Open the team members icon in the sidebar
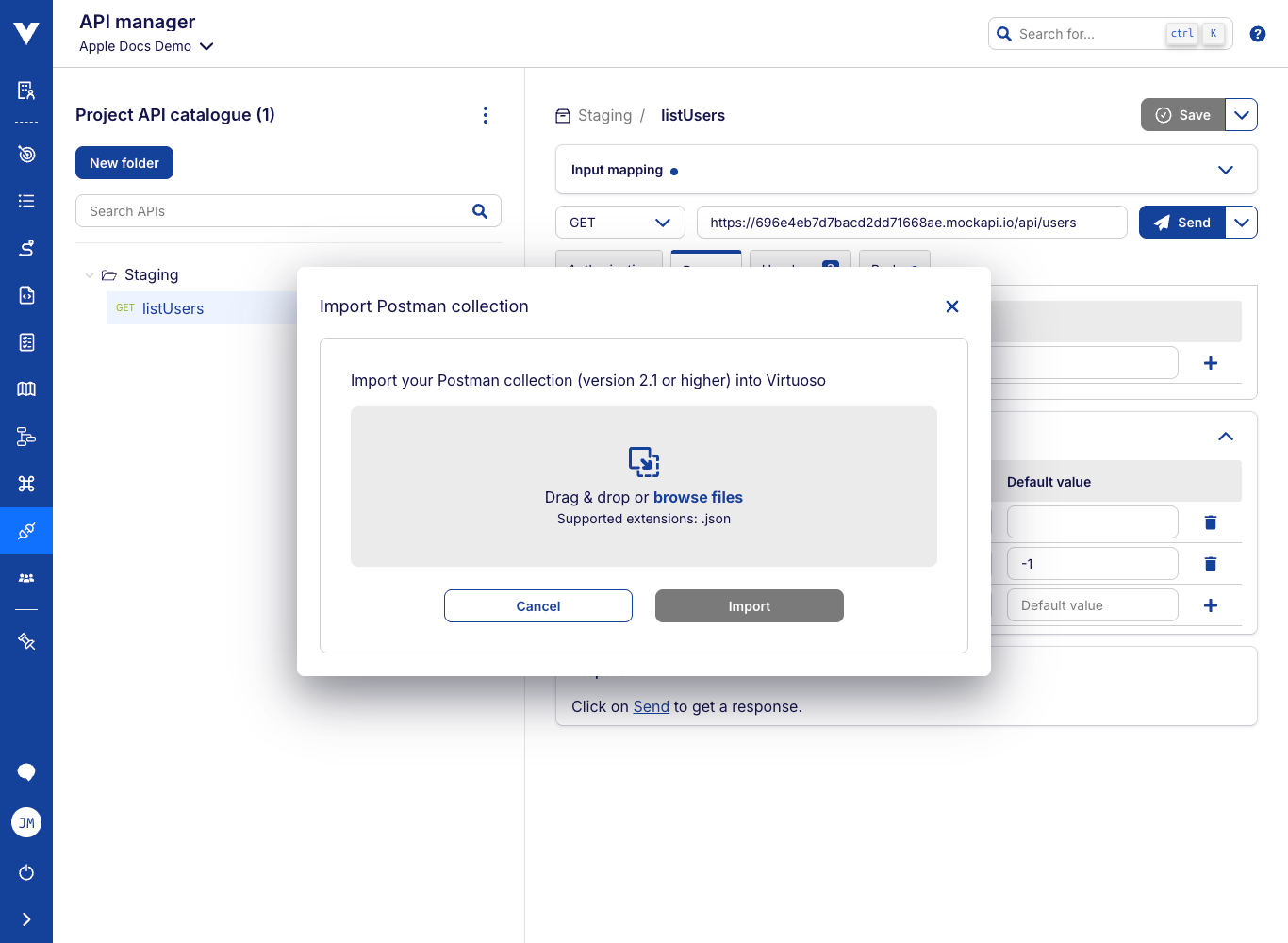 (x=25, y=578)
